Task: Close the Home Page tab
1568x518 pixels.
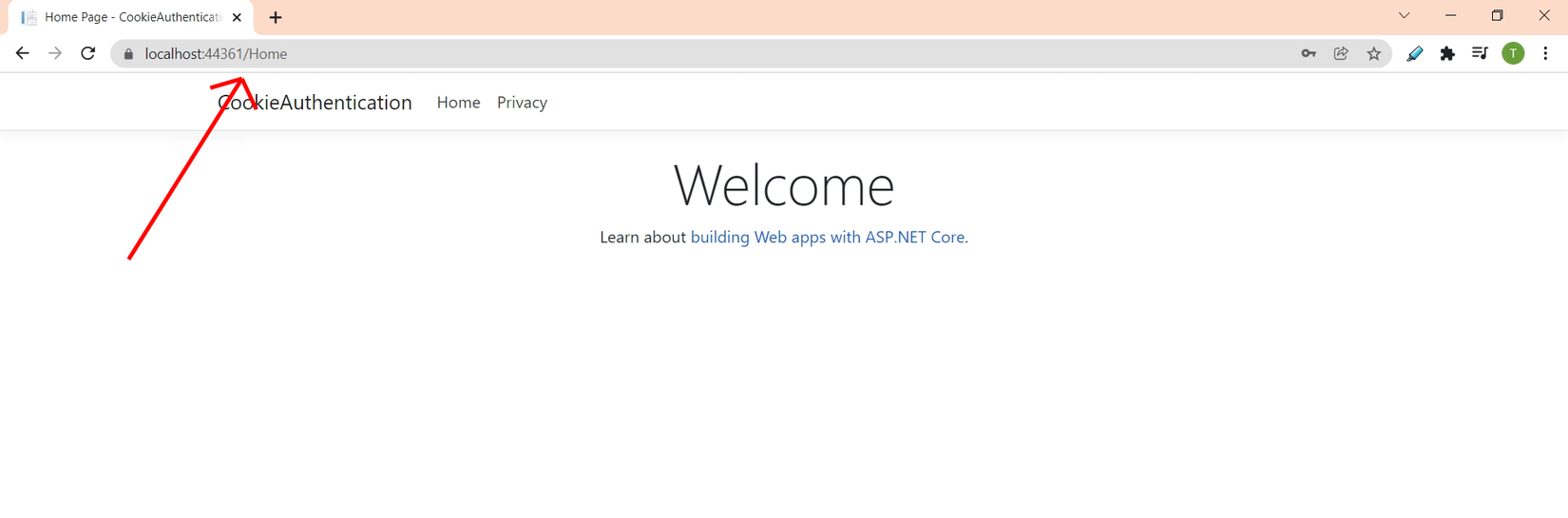Action: click(x=237, y=17)
